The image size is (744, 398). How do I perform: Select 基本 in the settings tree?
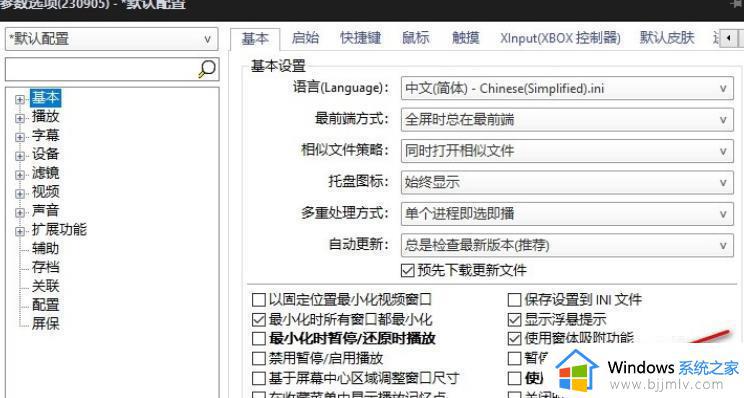pyautogui.click(x=46, y=98)
